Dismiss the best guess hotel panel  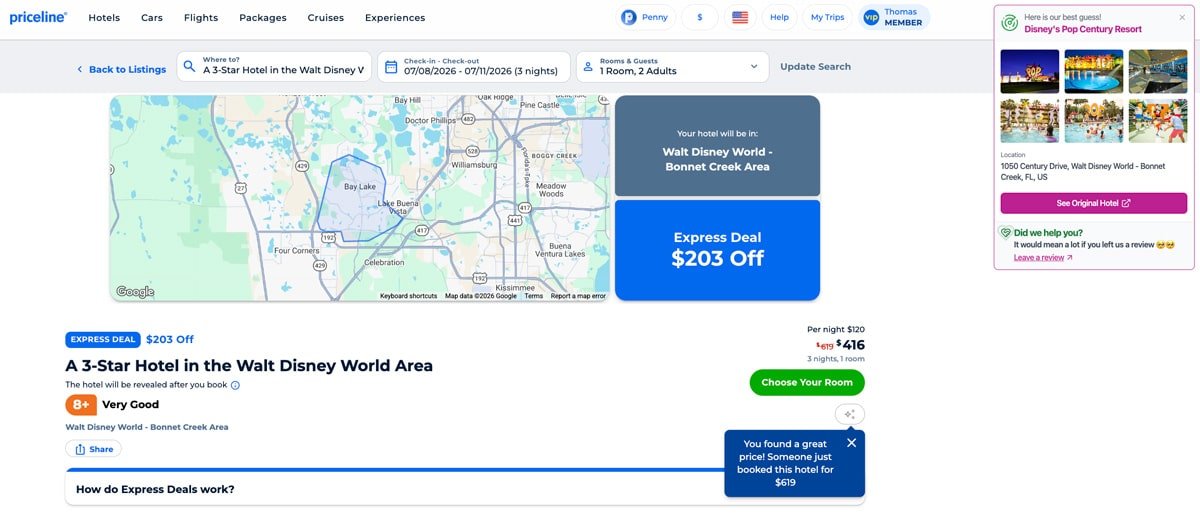(1182, 17)
